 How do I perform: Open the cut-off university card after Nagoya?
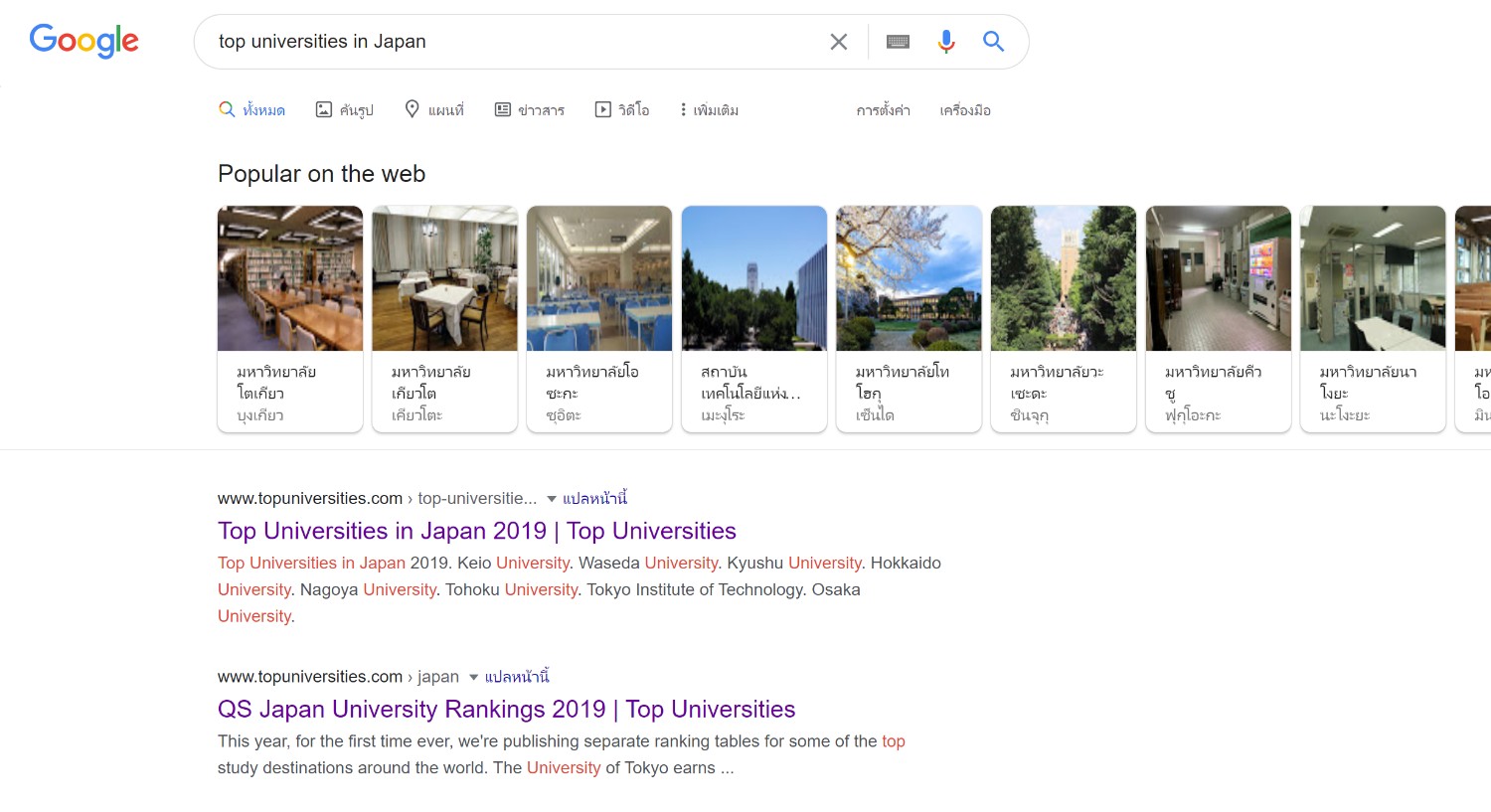[1473, 319]
